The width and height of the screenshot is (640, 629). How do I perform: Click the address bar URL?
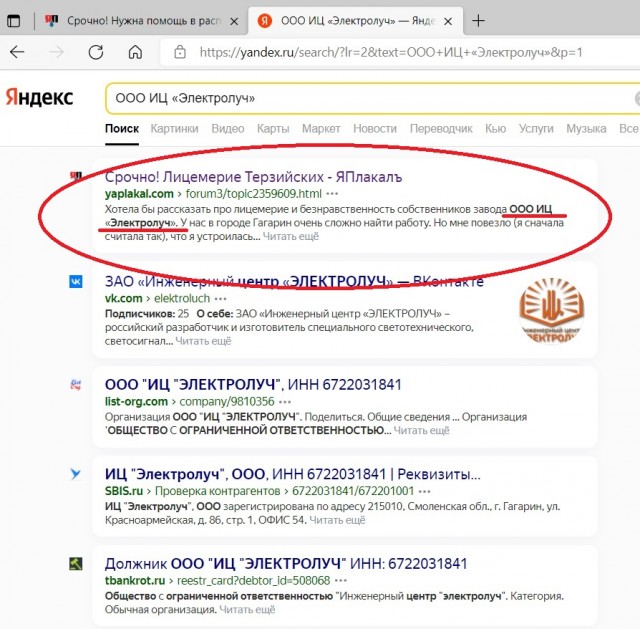coord(391,52)
